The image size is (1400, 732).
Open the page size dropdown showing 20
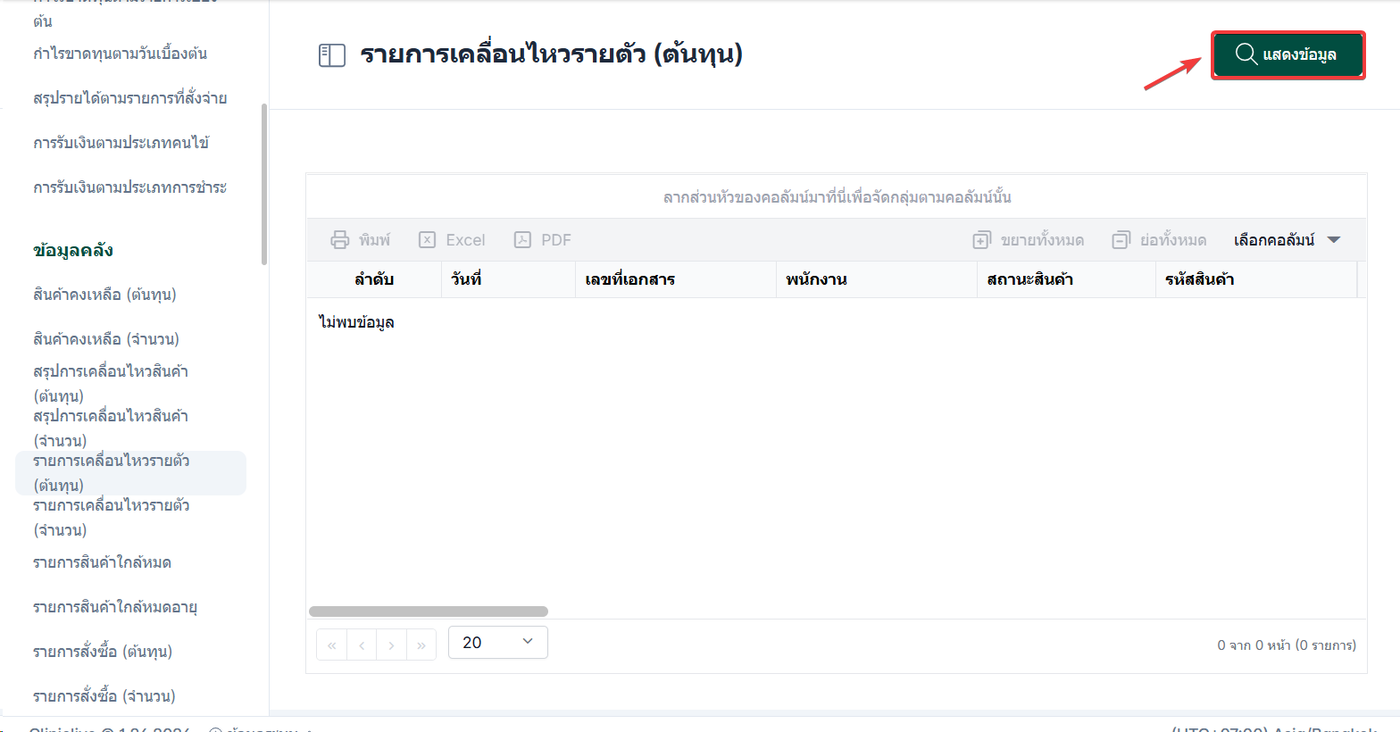tap(498, 642)
